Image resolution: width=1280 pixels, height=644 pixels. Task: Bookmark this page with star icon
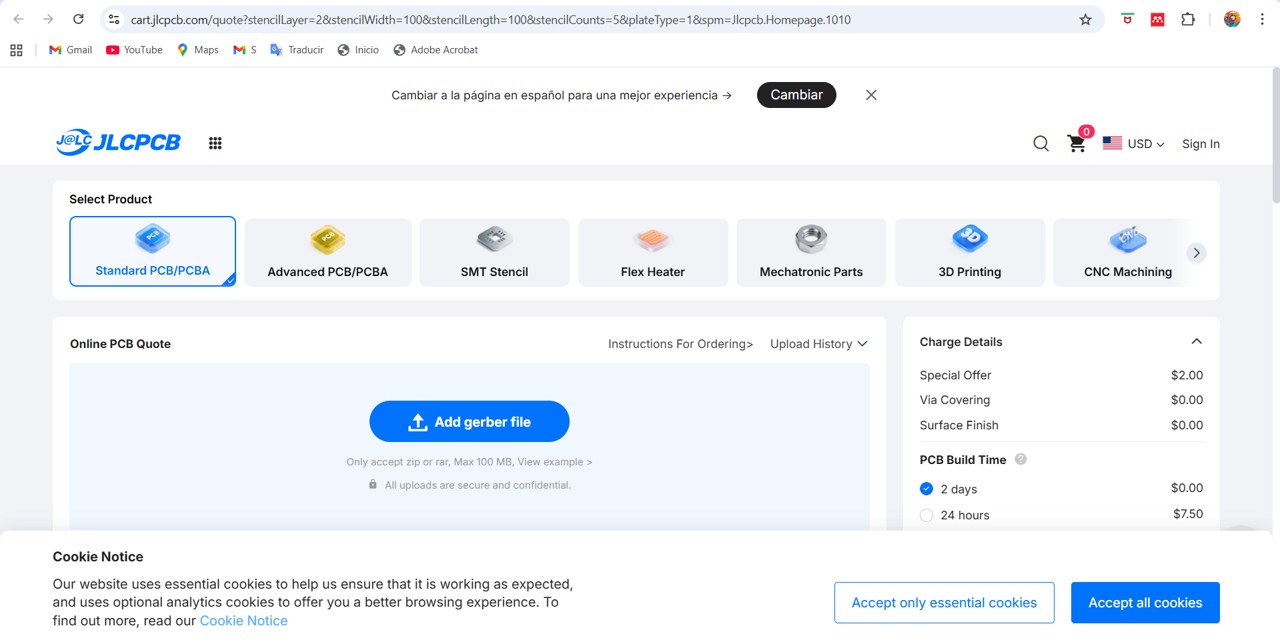[1085, 19]
